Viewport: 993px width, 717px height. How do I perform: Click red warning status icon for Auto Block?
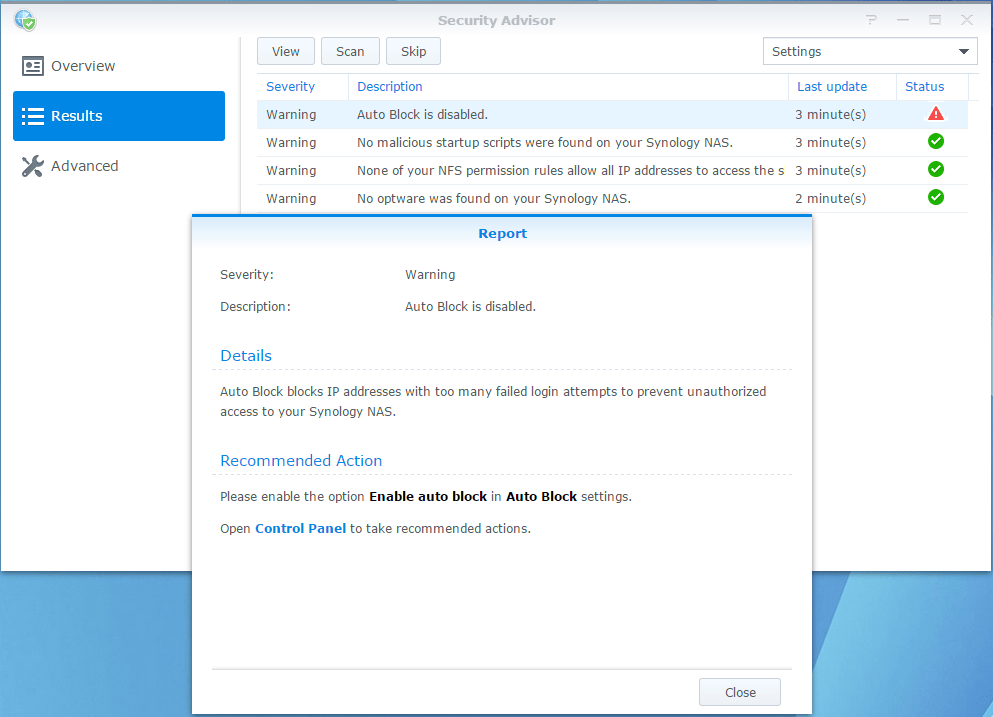[935, 114]
